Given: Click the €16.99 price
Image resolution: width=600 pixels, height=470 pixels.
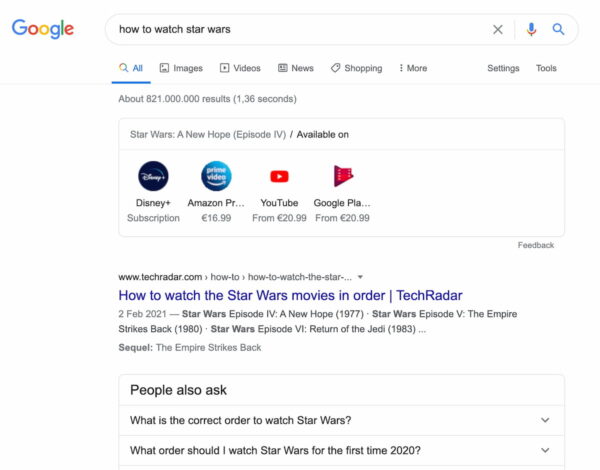Looking at the screenshot, I should click(216, 218).
